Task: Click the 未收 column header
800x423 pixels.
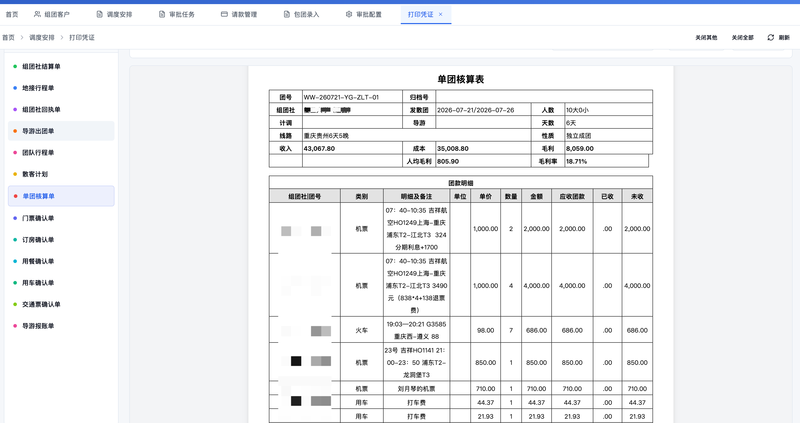Action: pyautogui.click(x=637, y=196)
